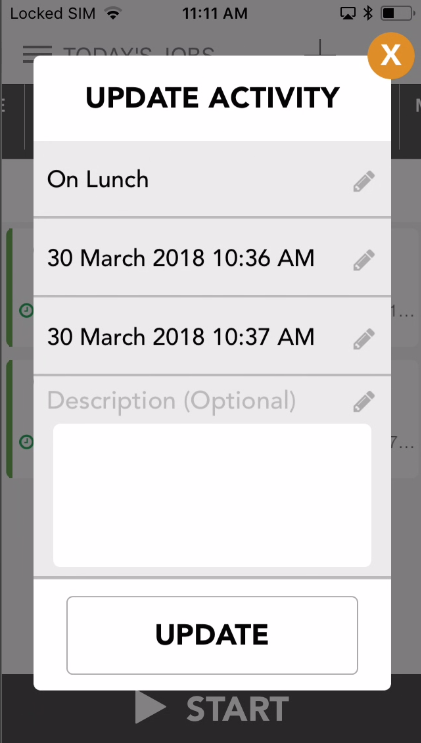
Task: Open the 30 March 2018 10:36 AM date picker
Action: tap(212, 258)
